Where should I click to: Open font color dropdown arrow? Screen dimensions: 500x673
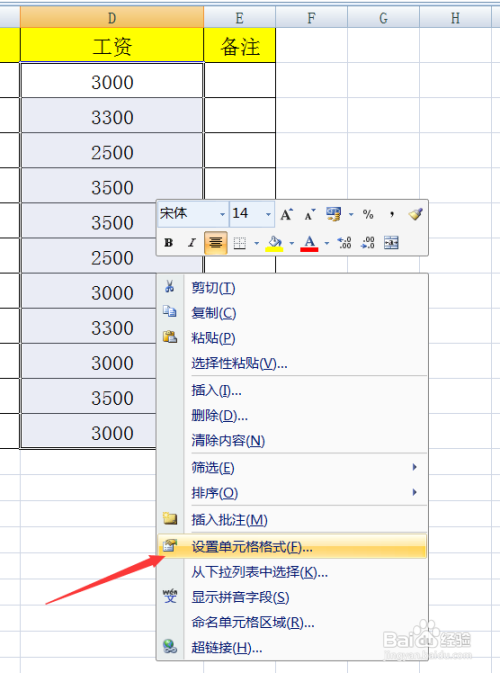(327, 243)
